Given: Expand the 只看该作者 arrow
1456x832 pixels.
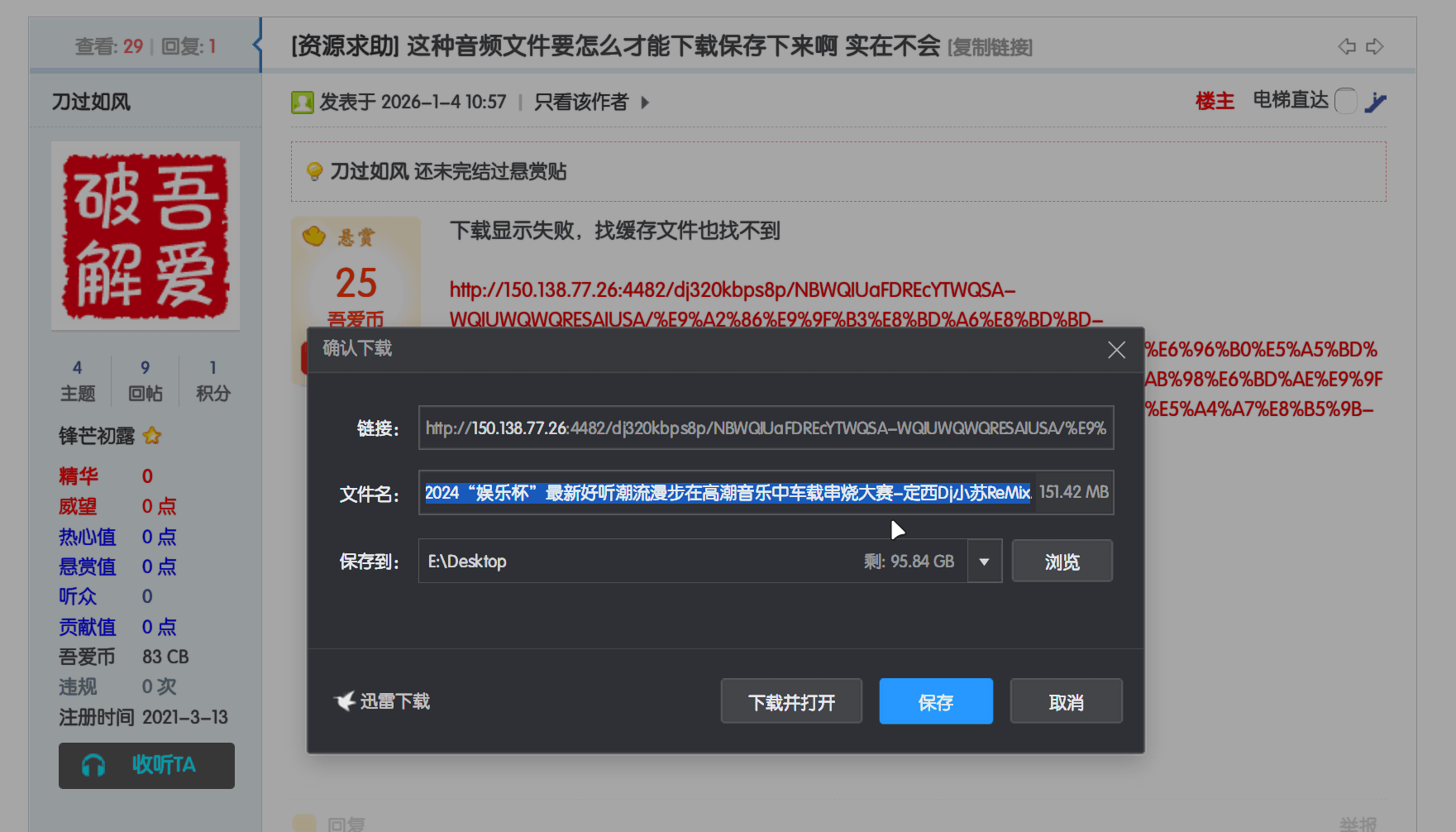Looking at the screenshot, I should (645, 103).
